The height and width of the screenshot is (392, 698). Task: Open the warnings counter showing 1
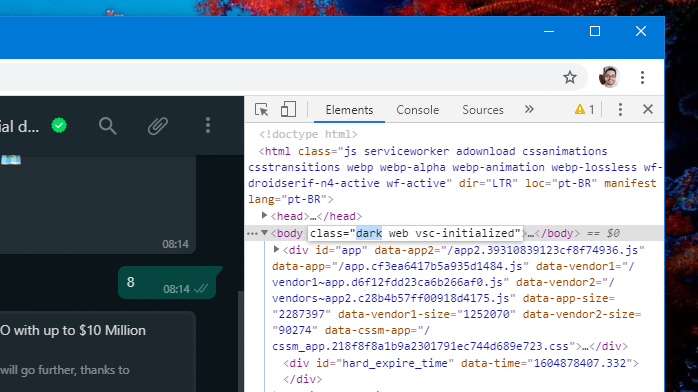[584, 109]
